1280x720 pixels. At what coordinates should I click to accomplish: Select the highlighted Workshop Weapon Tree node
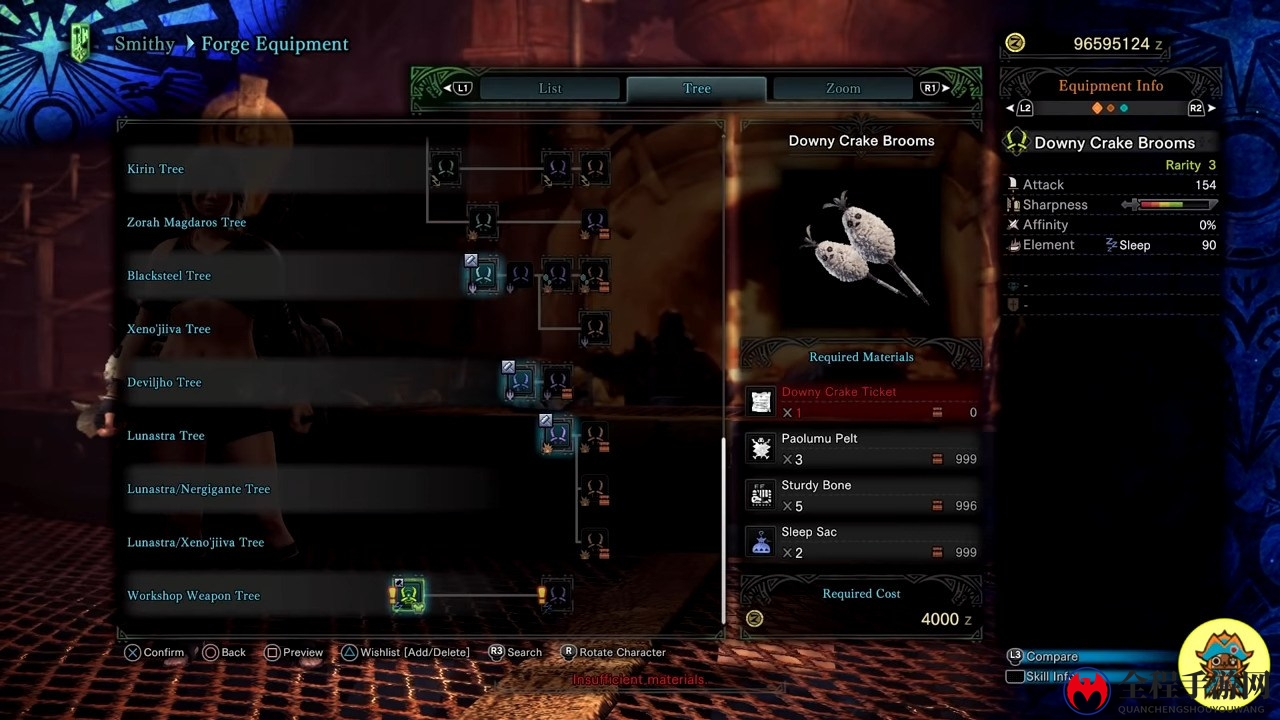pos(407,596)
